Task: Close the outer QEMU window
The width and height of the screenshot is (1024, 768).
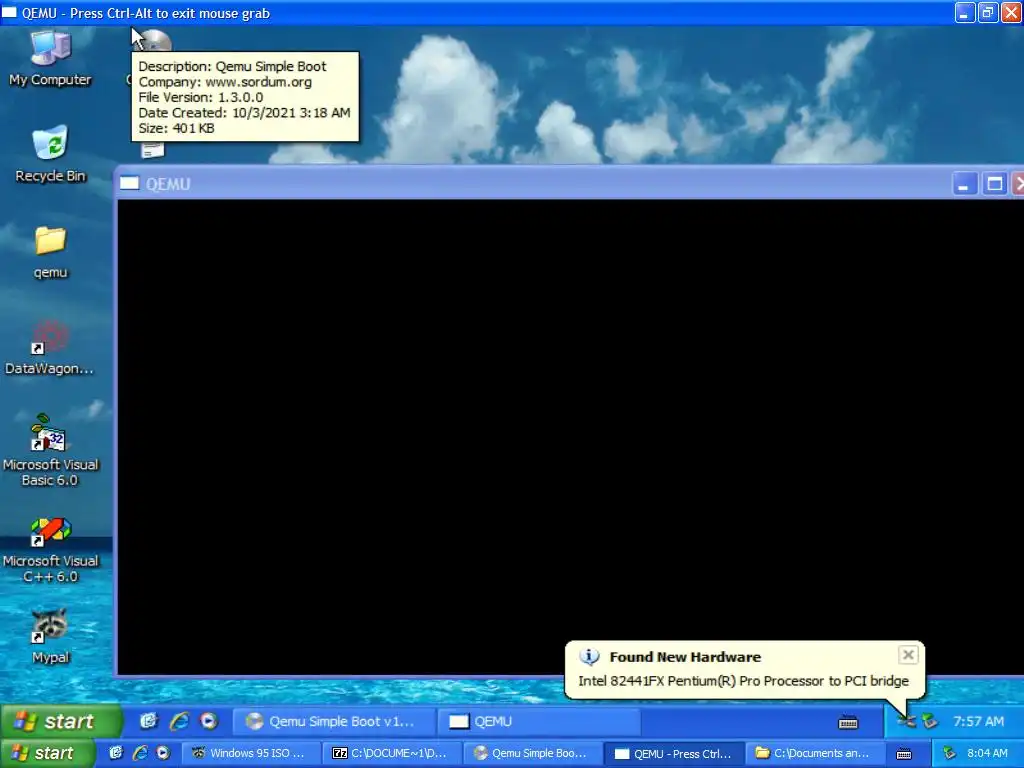Action: click(1011, 12)
